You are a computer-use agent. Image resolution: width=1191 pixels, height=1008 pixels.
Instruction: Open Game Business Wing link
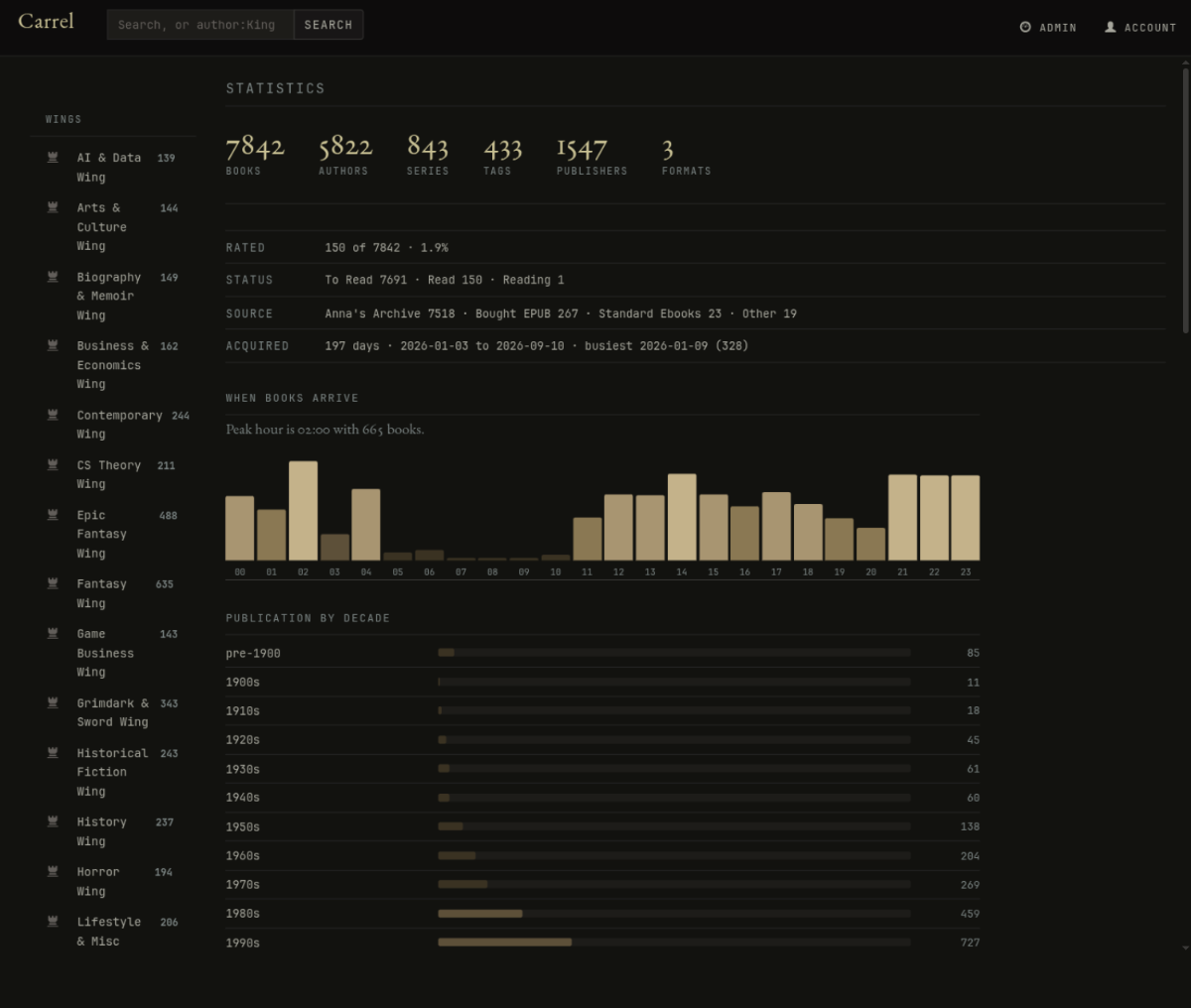pos(105,653)
